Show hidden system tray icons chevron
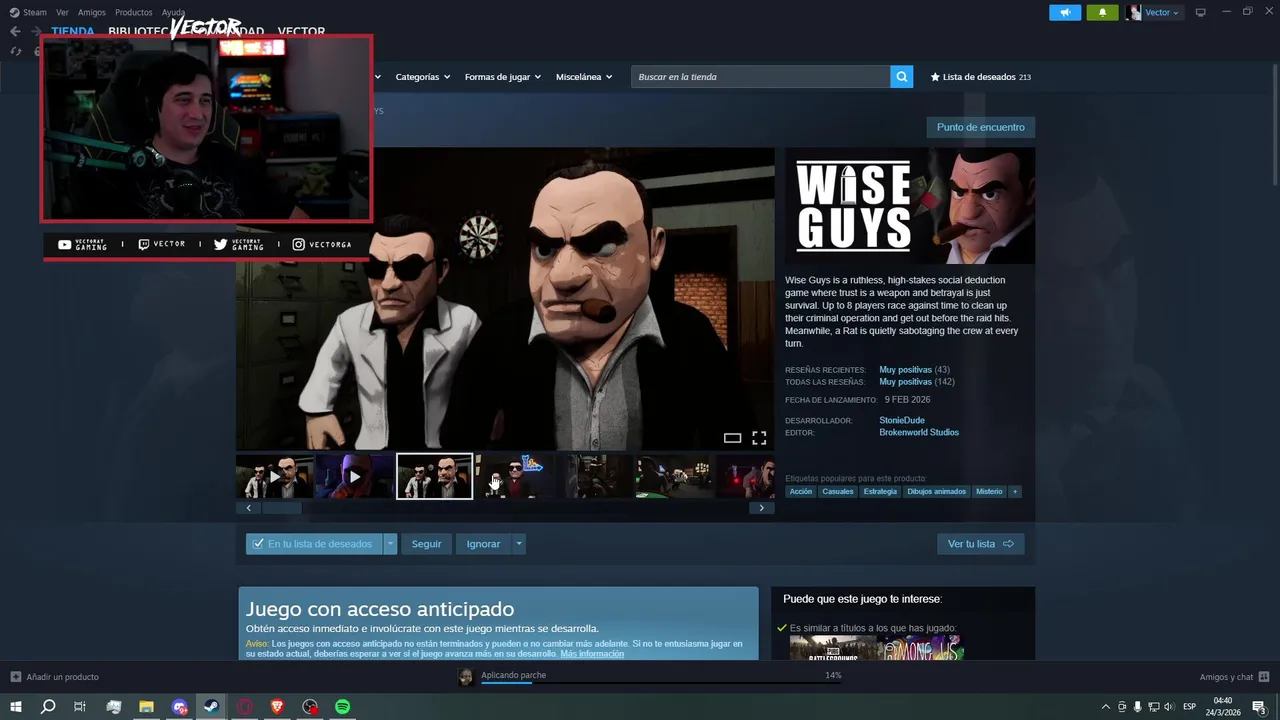 point(1105,707)
